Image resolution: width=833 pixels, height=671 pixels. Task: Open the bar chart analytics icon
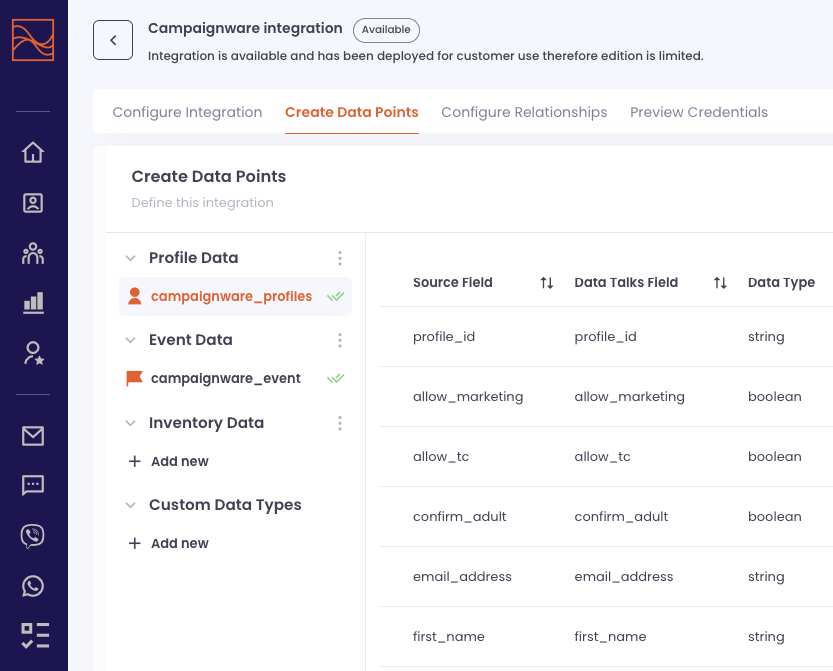click(x=33, y=302)
